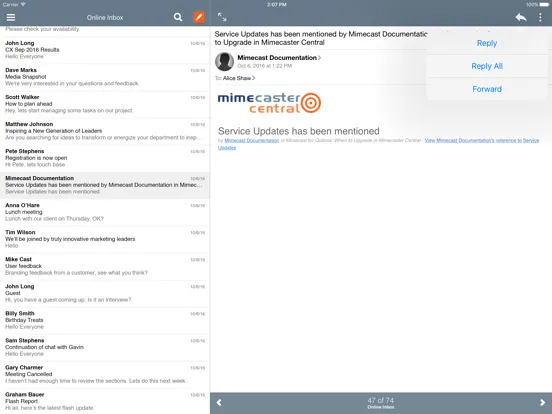Viewport: 552px width, 414px height.
Task: Open the Mimecast Documentation link in body
Action: coord(252,140)
